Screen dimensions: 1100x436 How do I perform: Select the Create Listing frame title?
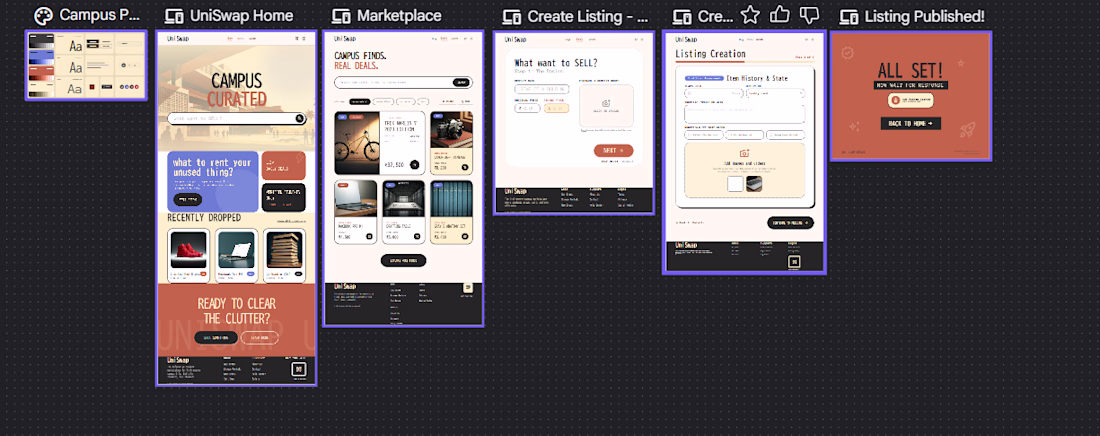pyautogui.click(x=588, y=15)
